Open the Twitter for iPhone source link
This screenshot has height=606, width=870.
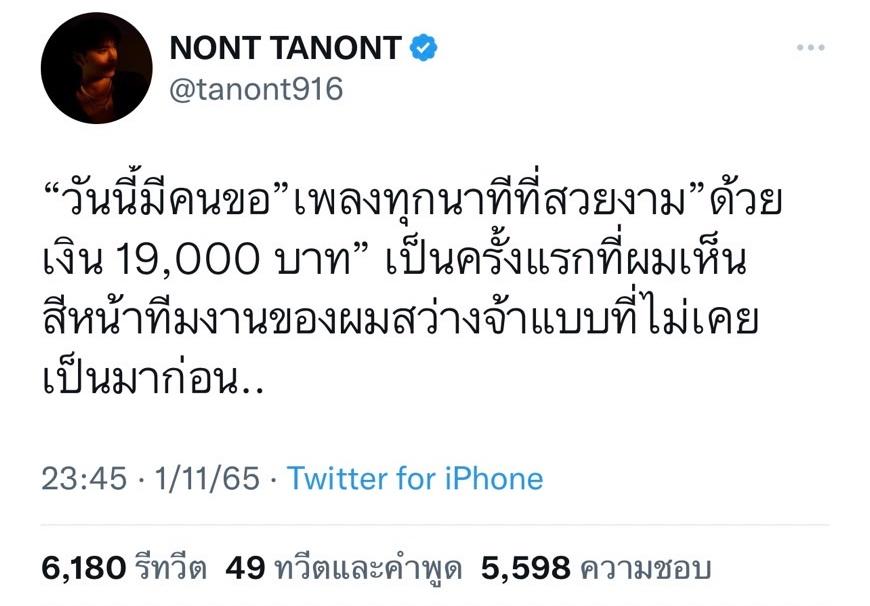[415, 478]
